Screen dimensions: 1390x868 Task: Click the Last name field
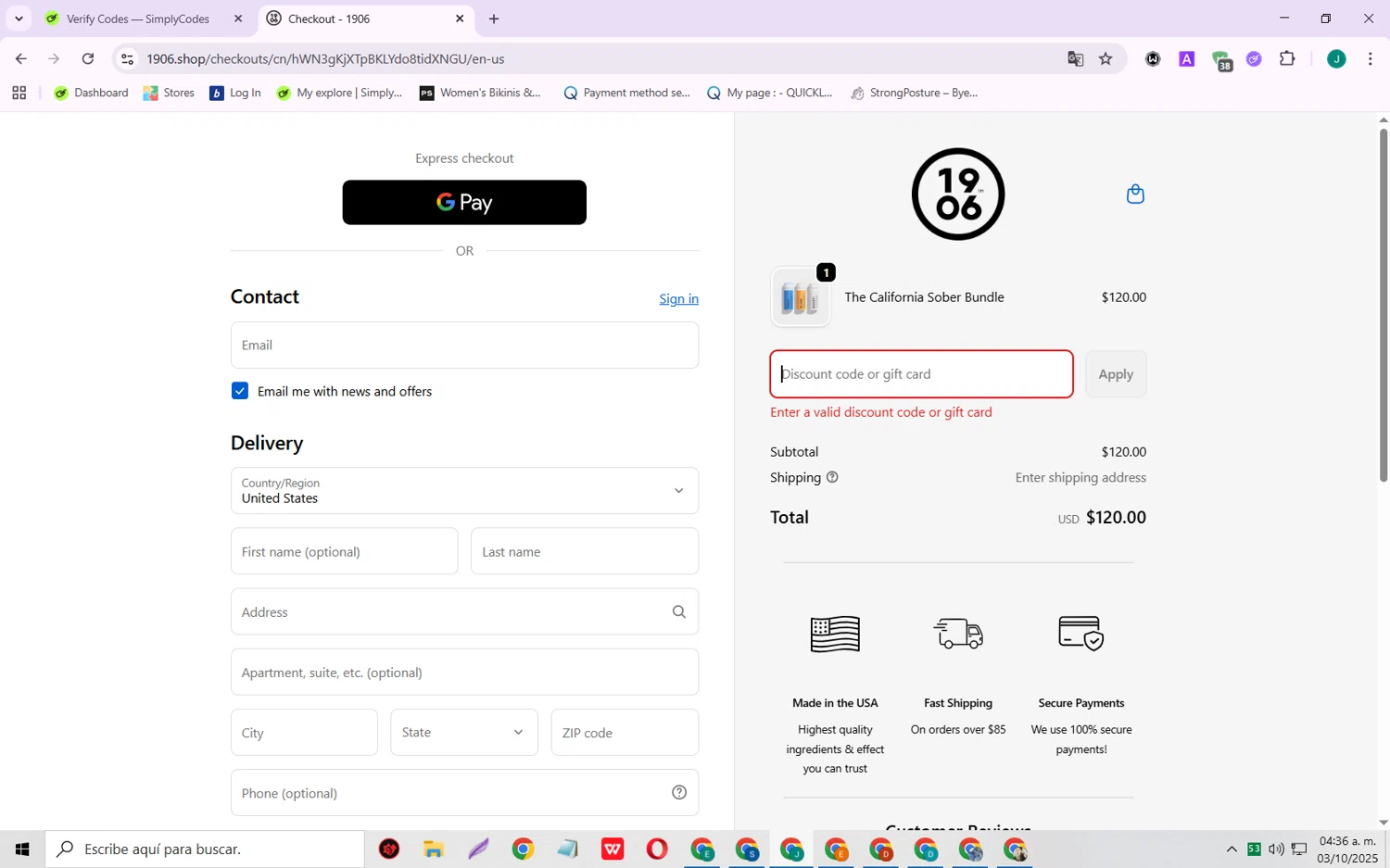point(585,551)
